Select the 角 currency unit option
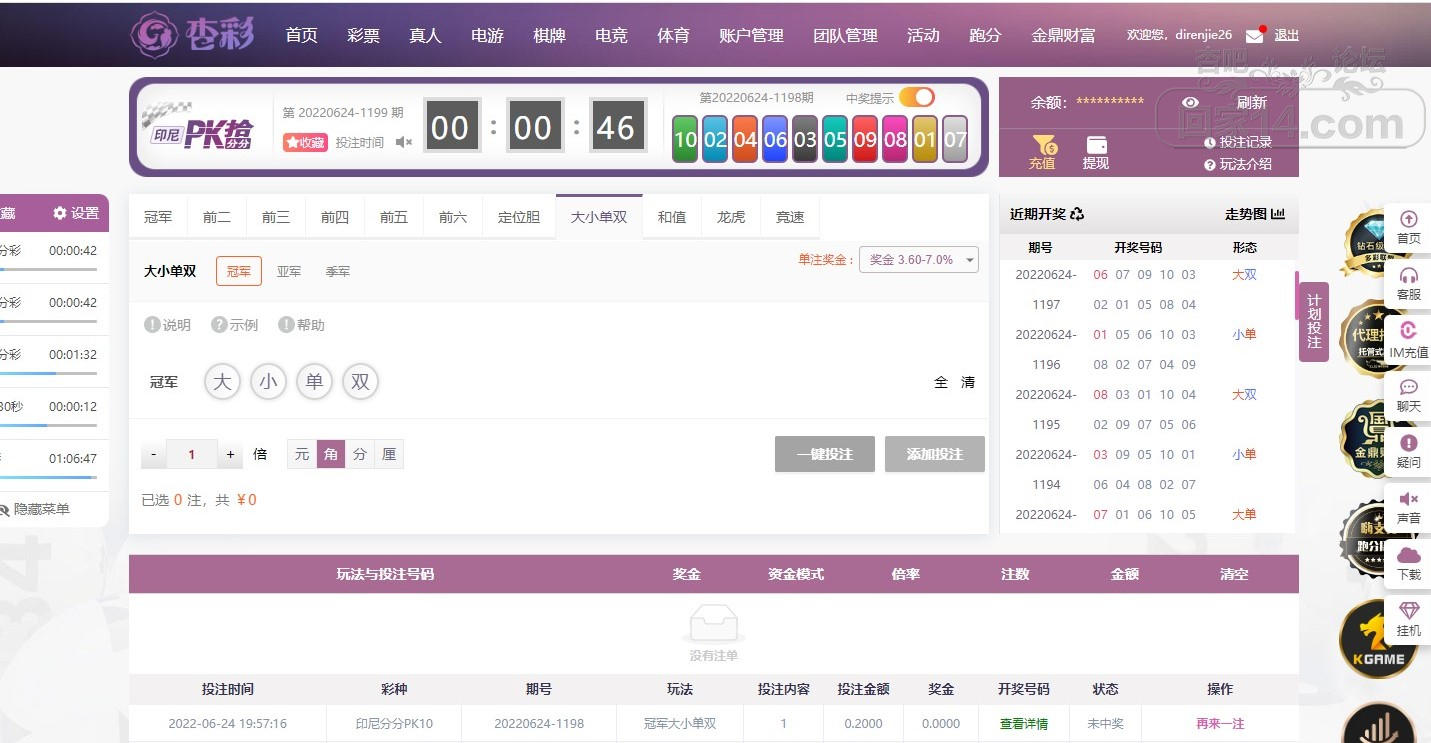The width and height of the screenshot is (1431, 743). point(331,454)
